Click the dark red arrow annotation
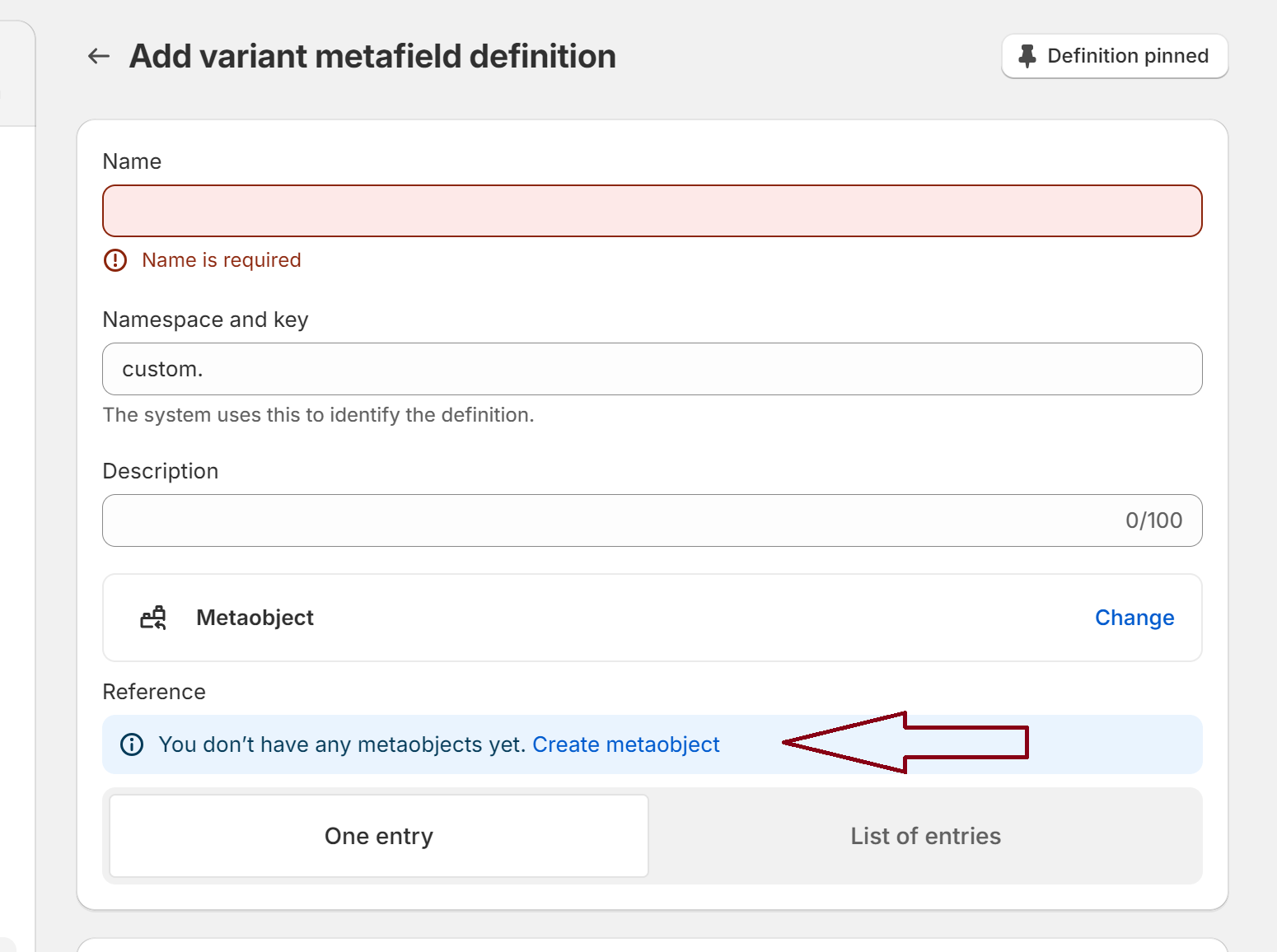This screenshot has width=1277, height=952. pos(905,743)
